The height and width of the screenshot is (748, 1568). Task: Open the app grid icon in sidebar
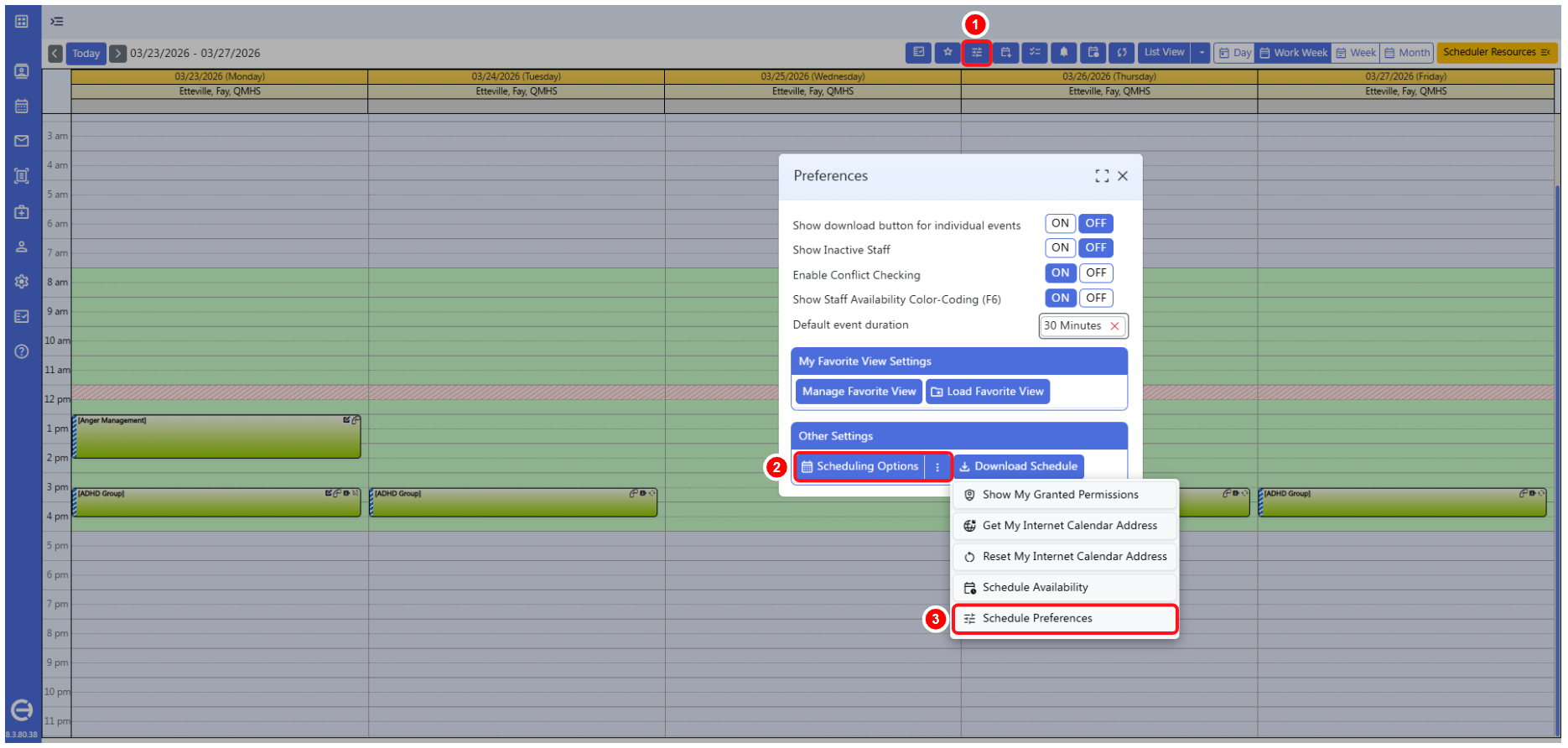[x=22, y=22]
